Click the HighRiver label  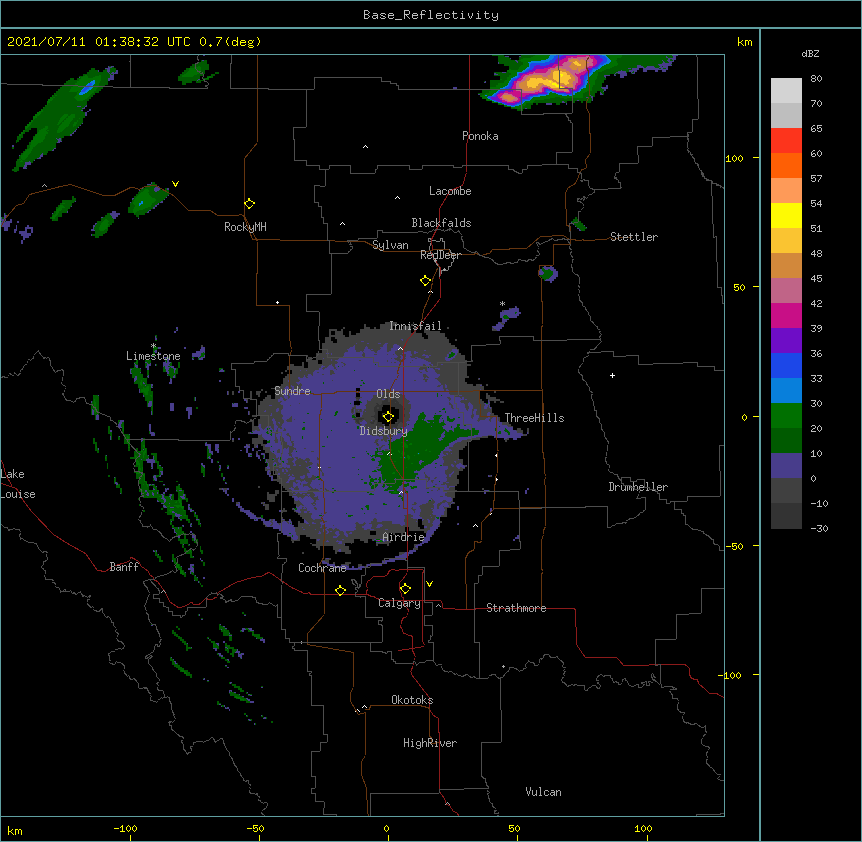430,743
